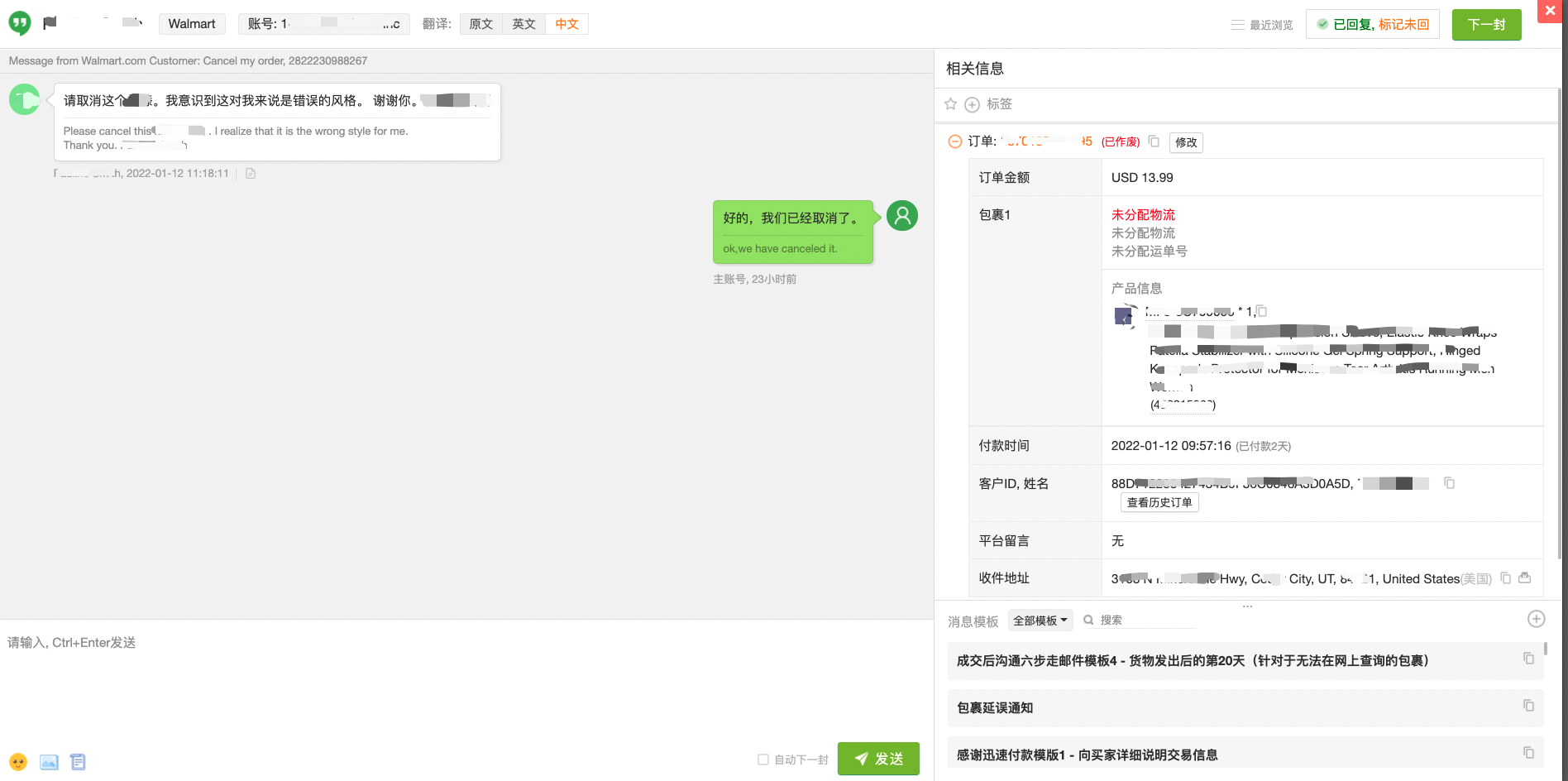
Task: Open the 全部模板 dropdown
Action: [x=1040, y=619]
